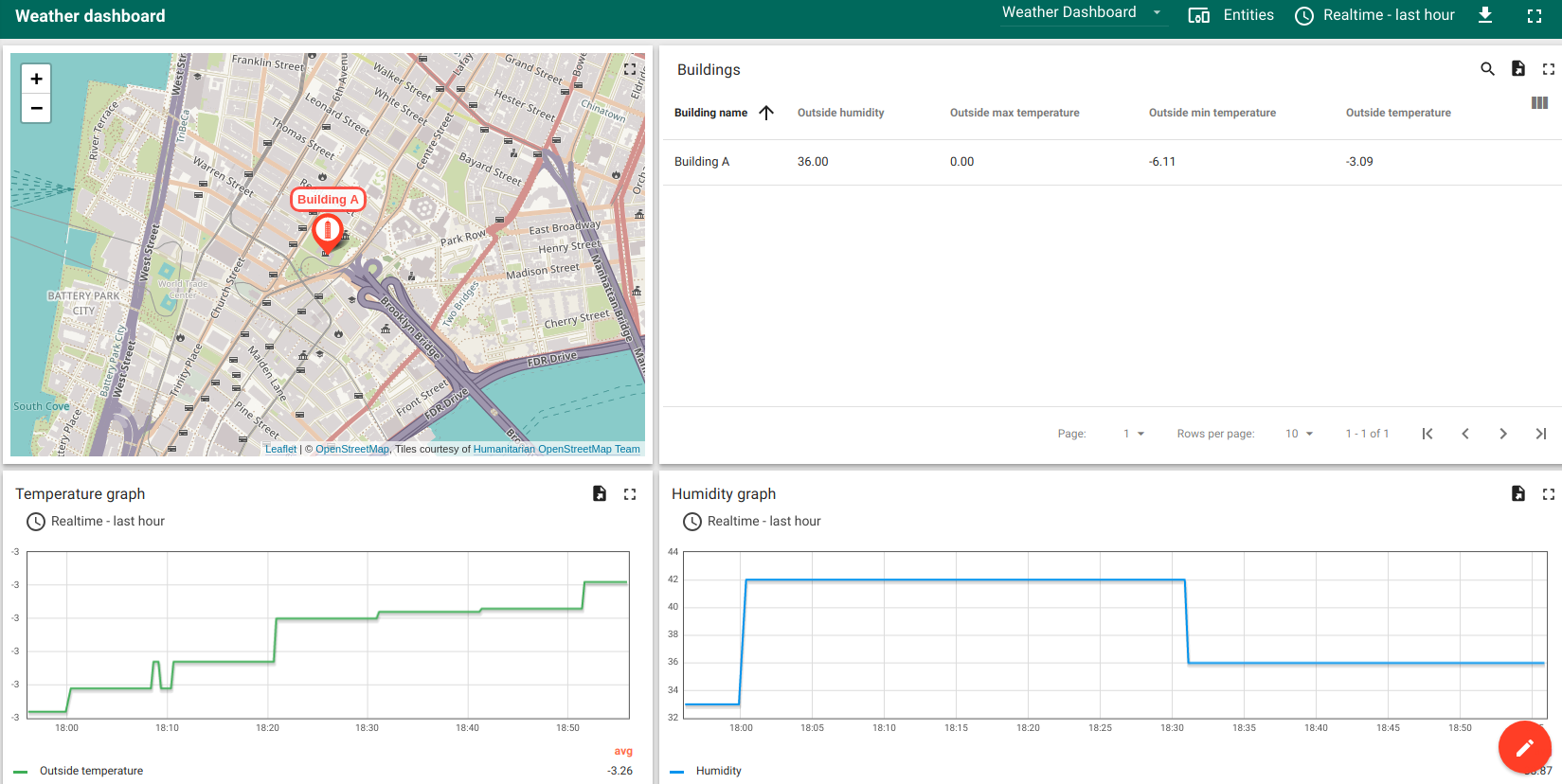Export Temperature graph data

pyautogui.click(x=599, y=493)
